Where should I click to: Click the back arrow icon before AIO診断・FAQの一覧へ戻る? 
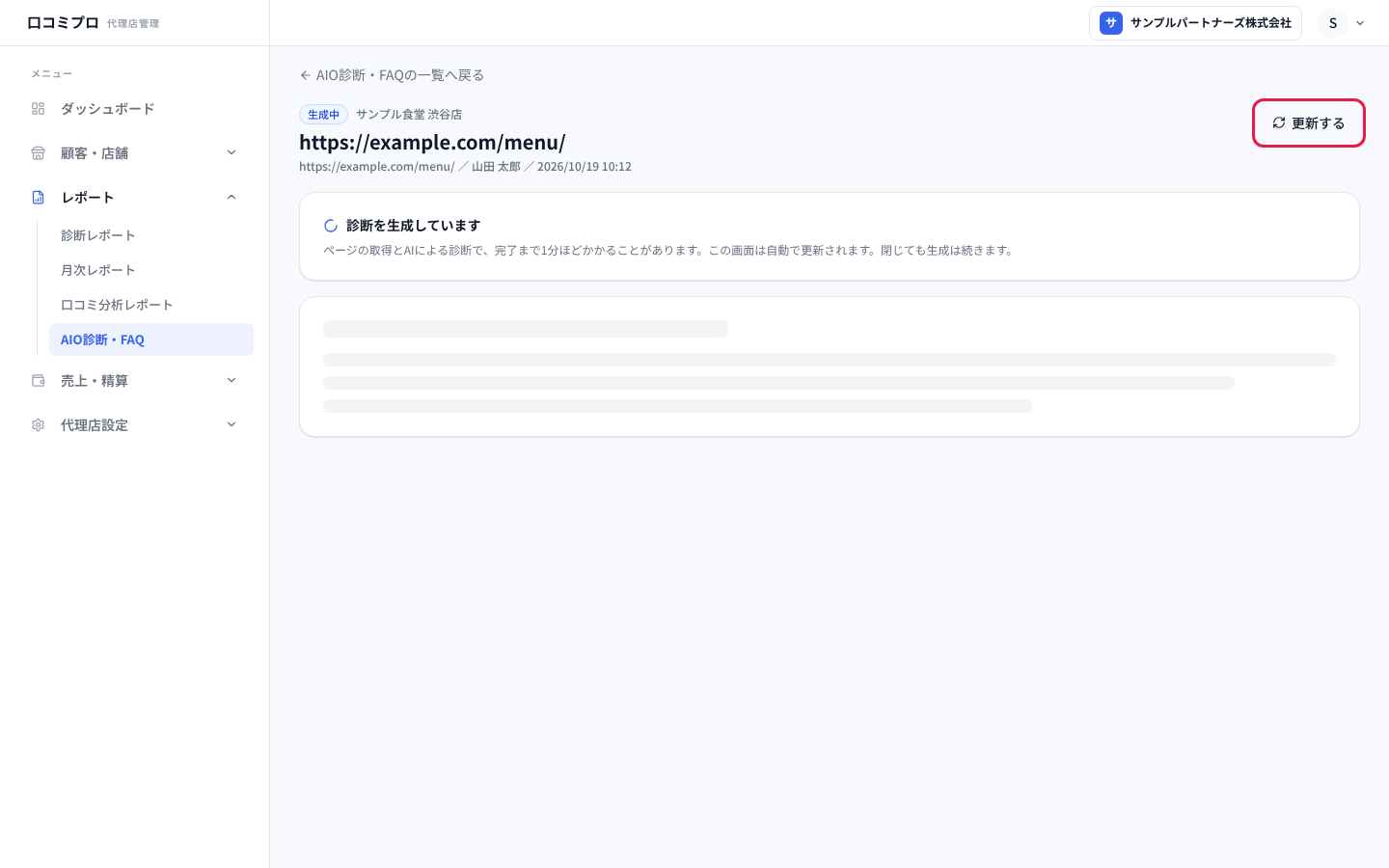tap(305, 75)
